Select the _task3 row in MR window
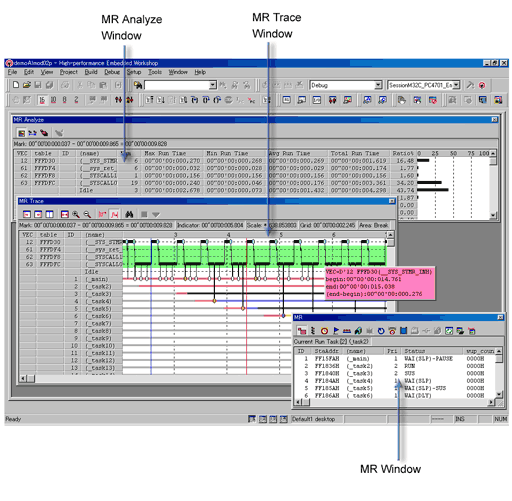The width and height of the screenshot is (512, 501). coord(395,373)
